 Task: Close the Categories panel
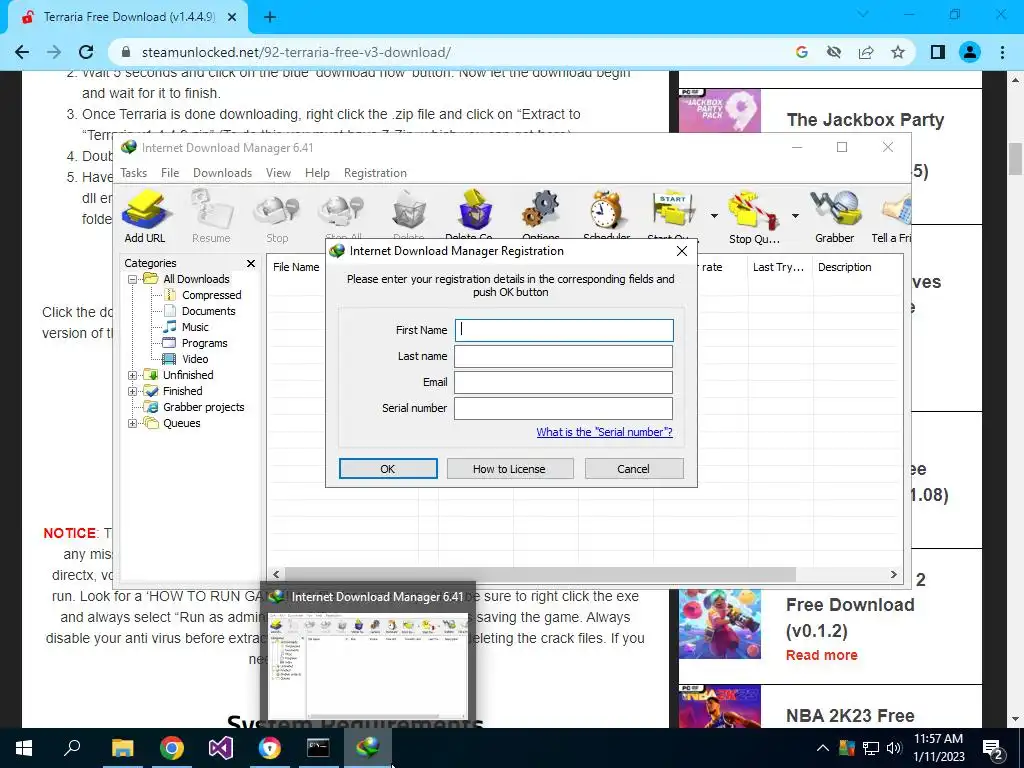click(x=251, y=263)
